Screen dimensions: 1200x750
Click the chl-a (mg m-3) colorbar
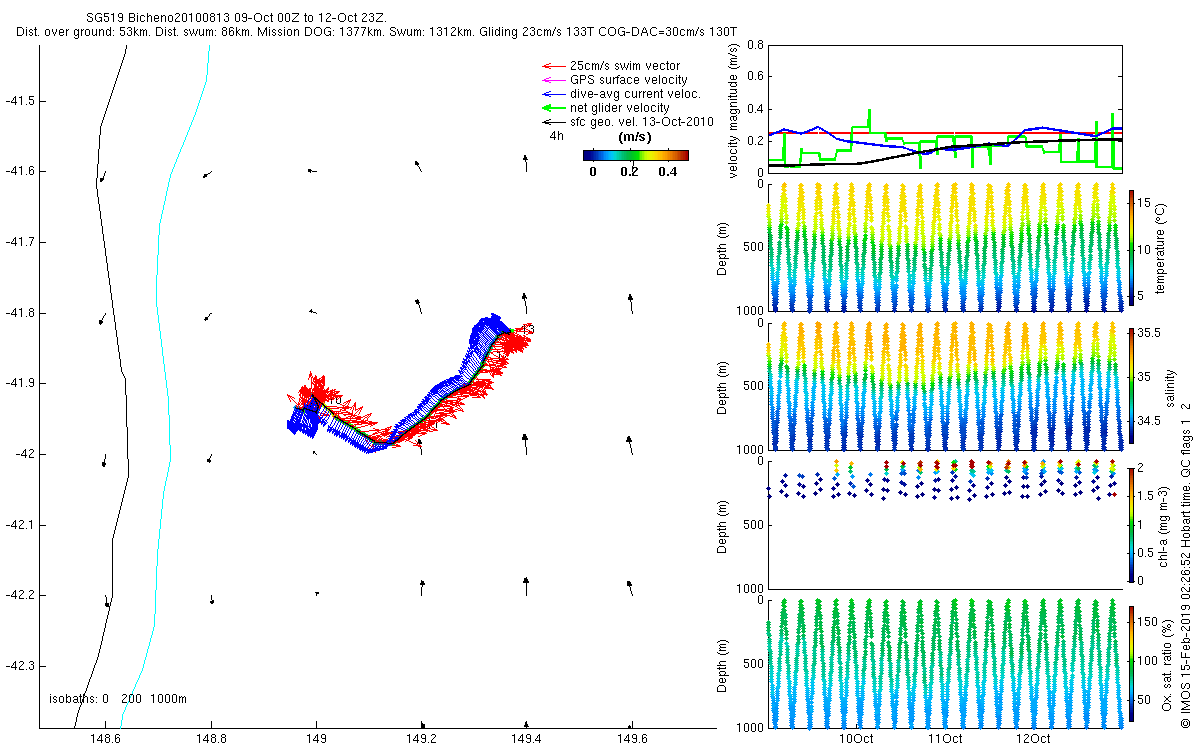tap(1132, 524)
